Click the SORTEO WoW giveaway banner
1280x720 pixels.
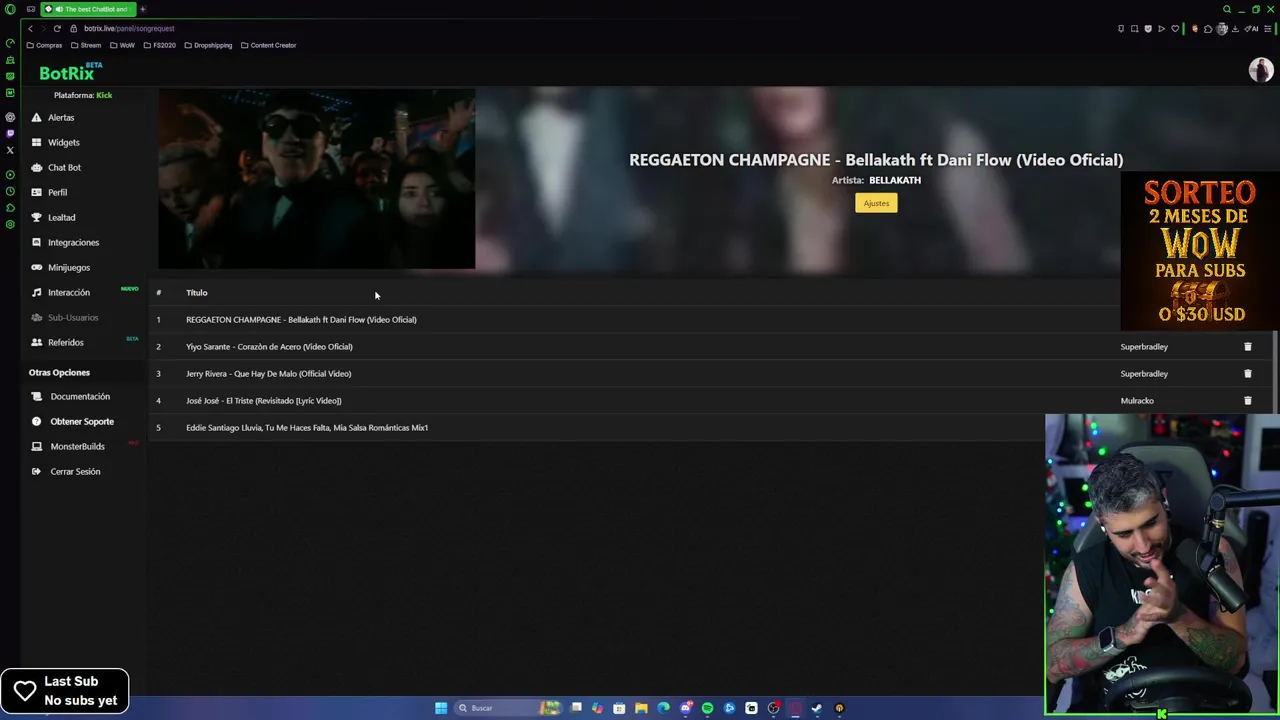pos(1200,251)
